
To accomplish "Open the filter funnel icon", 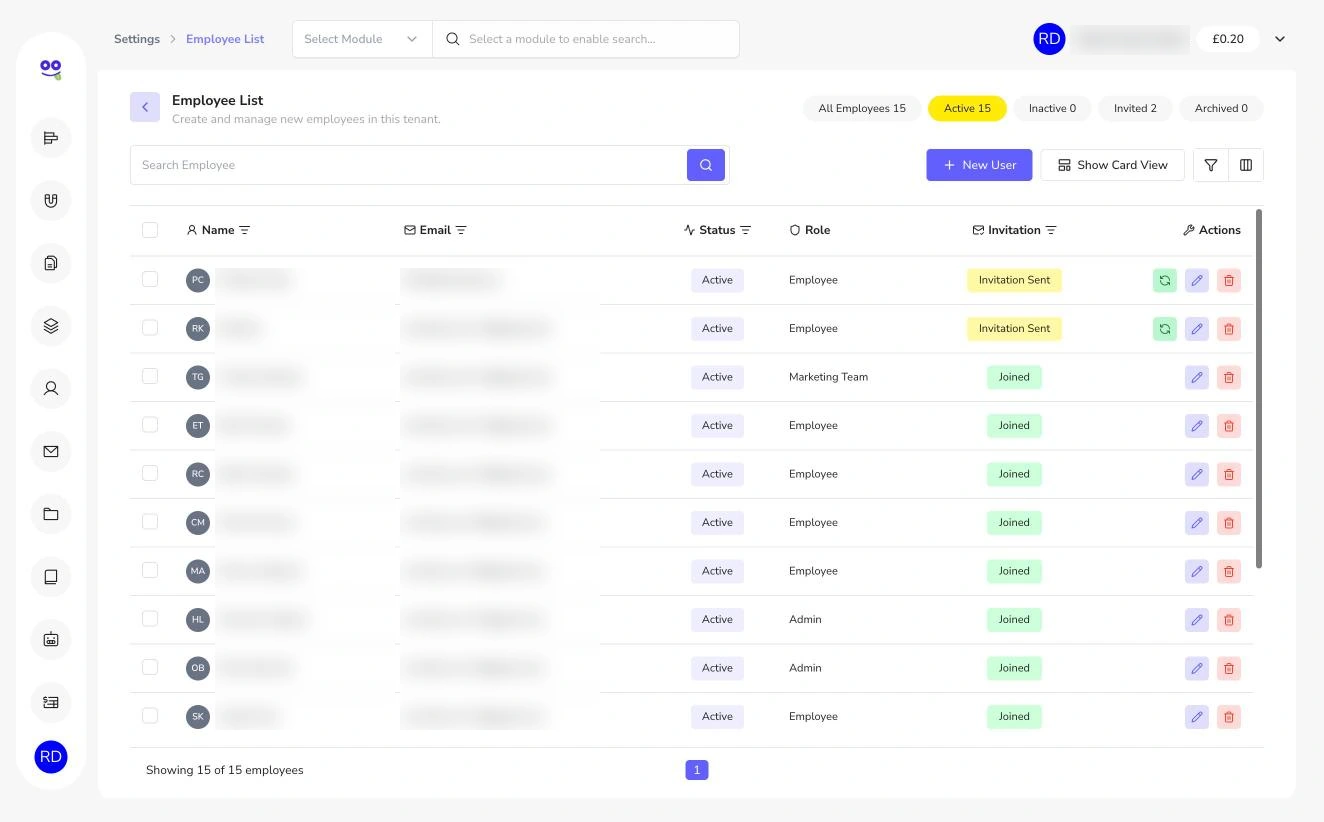I will pos(1211,165).
